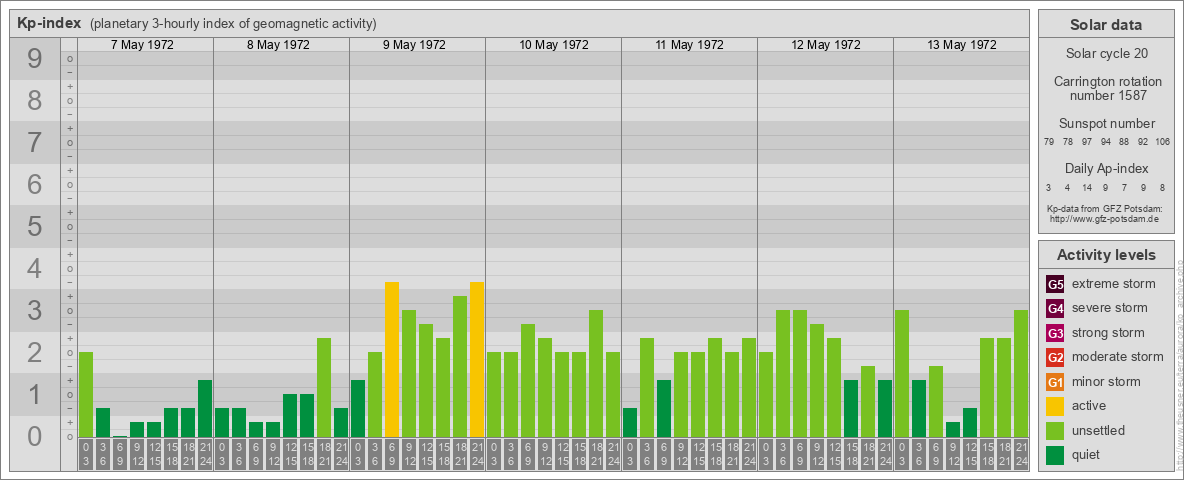Click the large Kp scale number 5
Screen dimensions: 1184x480
coord(35,226)
